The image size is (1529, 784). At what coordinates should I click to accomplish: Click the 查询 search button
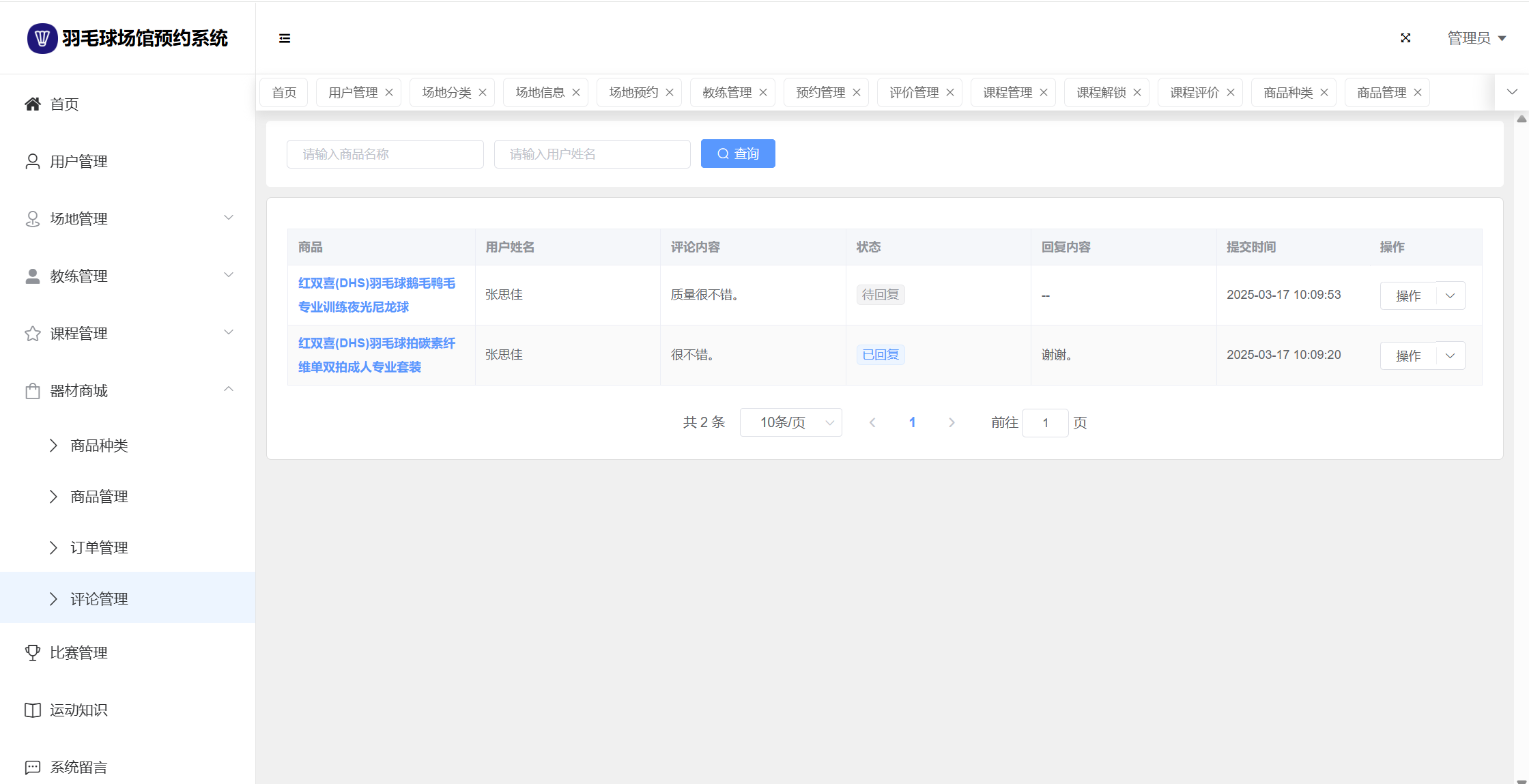(x=738, y=154)
